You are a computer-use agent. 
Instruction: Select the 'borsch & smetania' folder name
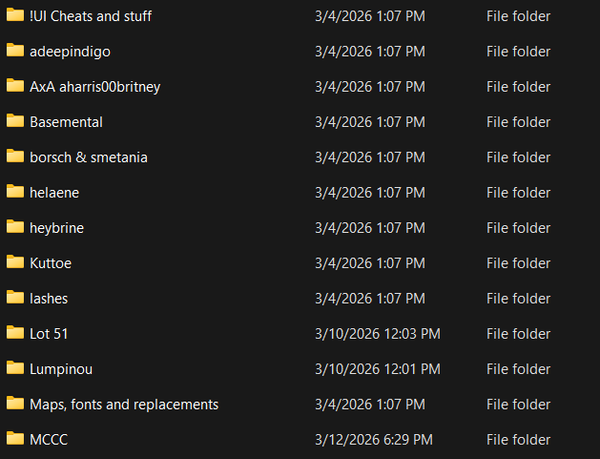click(89, 157)
